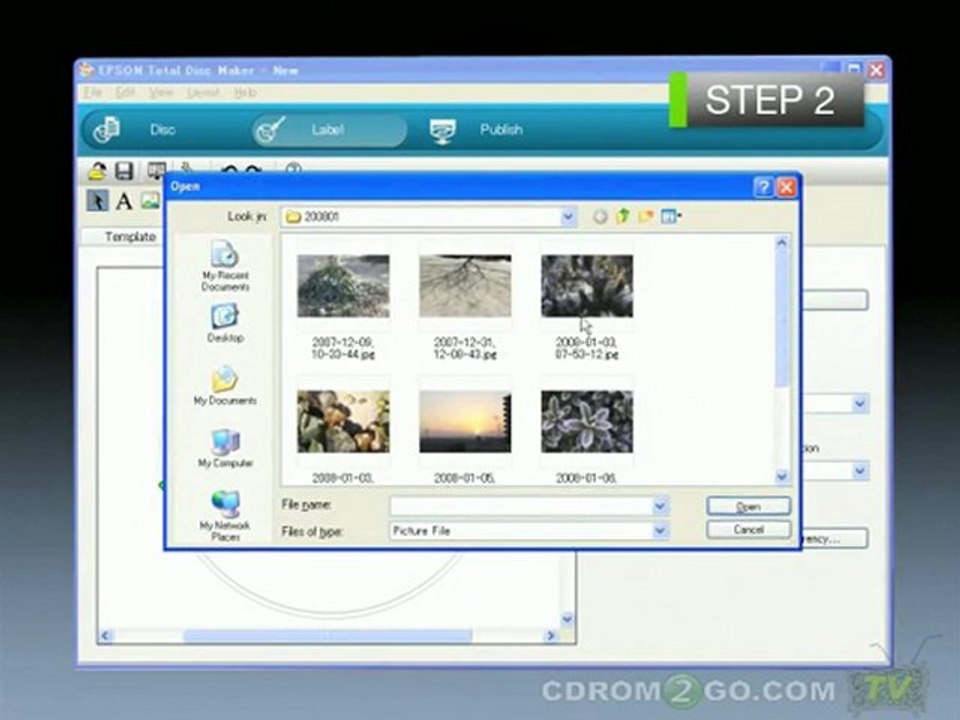
Task: Click file name '2007-12-09, 10-33-44.jpg'
Action: (x=343, y=348)
